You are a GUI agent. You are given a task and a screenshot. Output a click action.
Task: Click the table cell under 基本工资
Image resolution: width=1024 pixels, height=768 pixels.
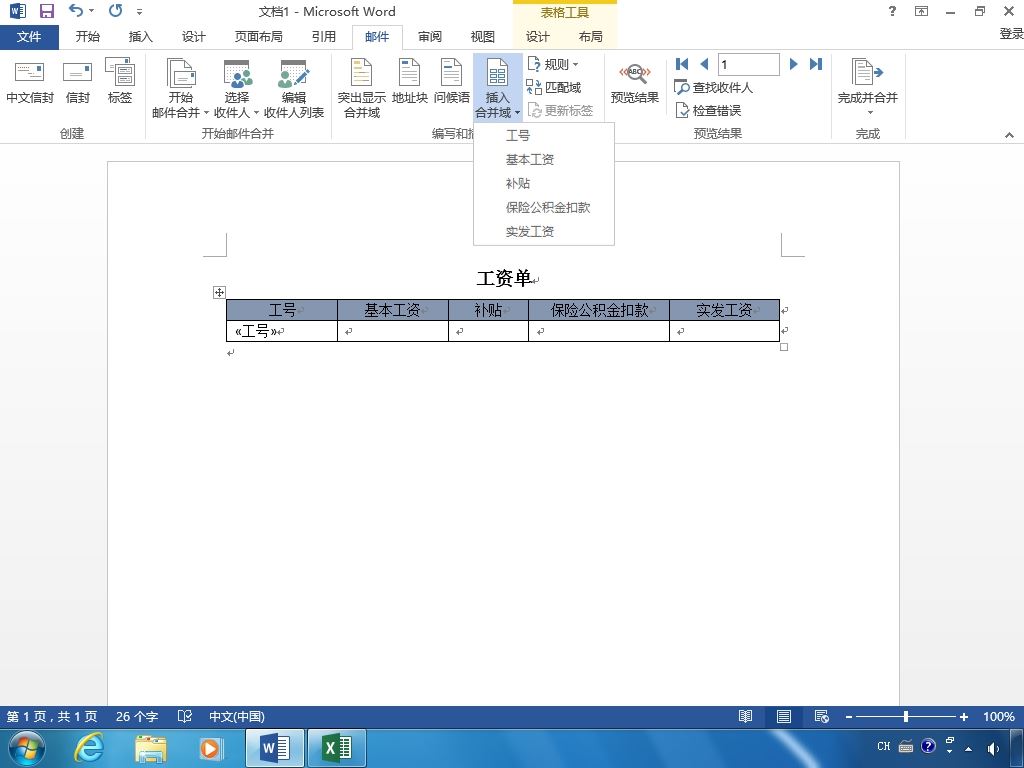click(x=392, y=331)
